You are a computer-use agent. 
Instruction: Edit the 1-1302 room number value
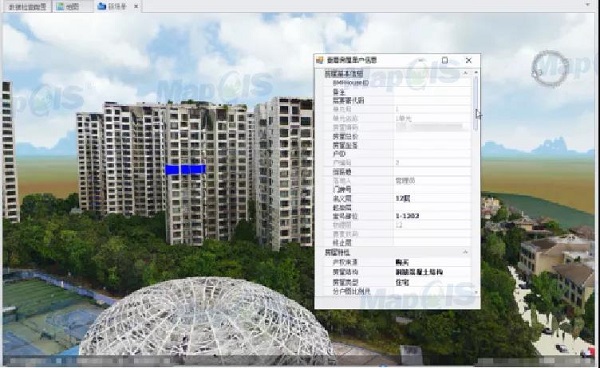point(432,216)
